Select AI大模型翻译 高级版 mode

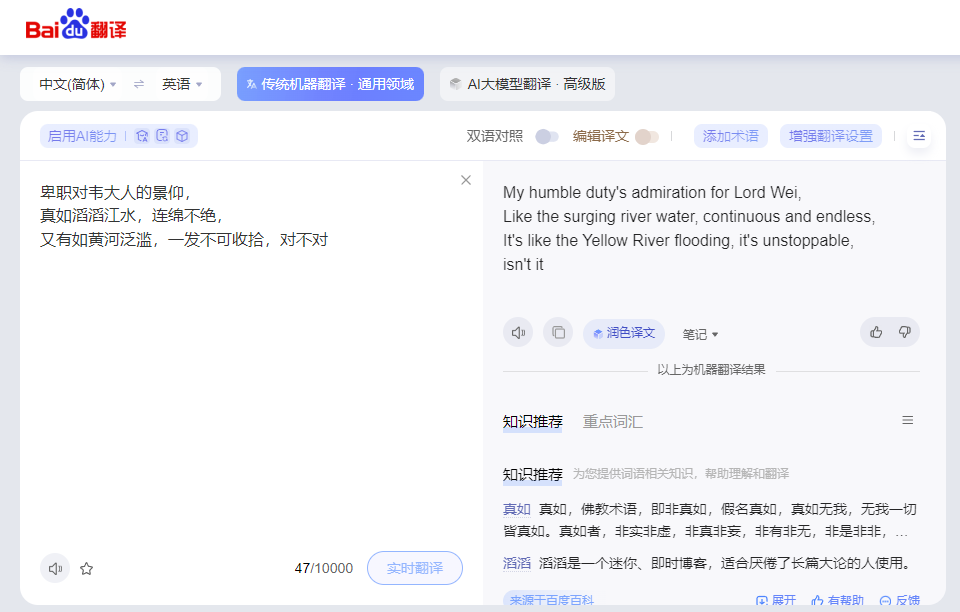click(x=527, y=84)
